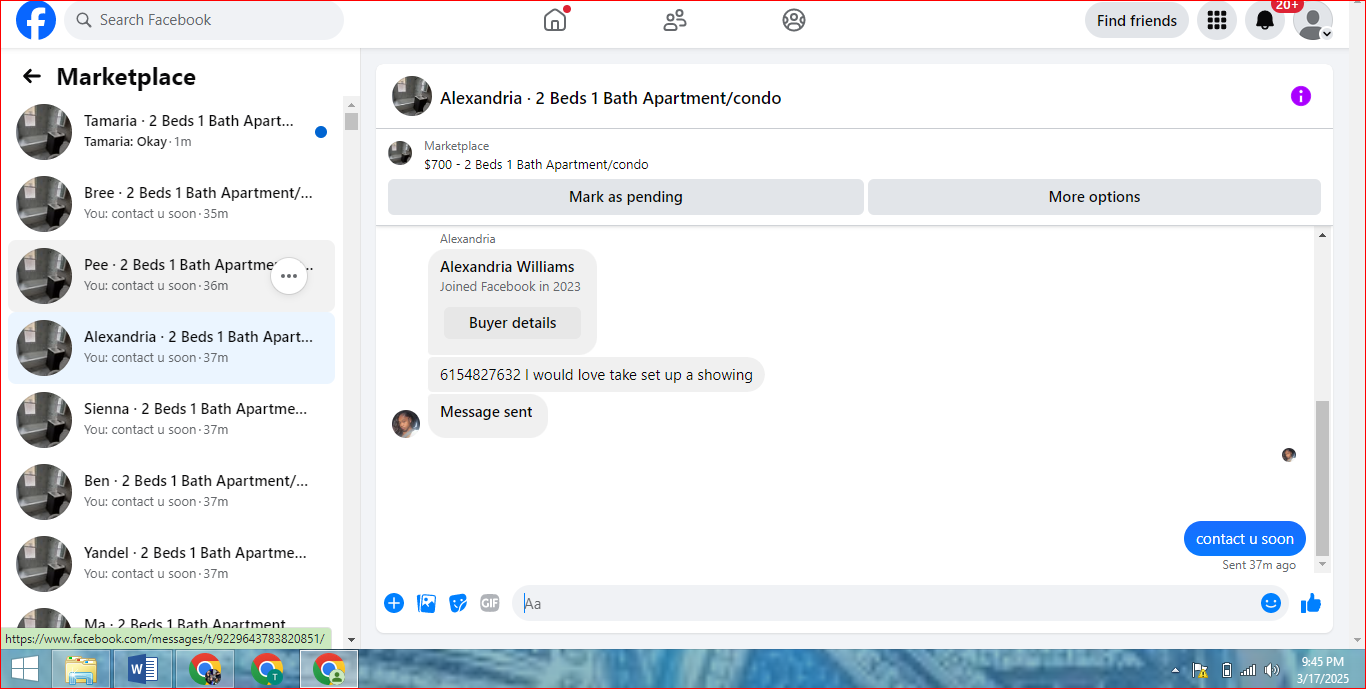Click the Alexandria Williams profile name

click(x=507, y=267)
